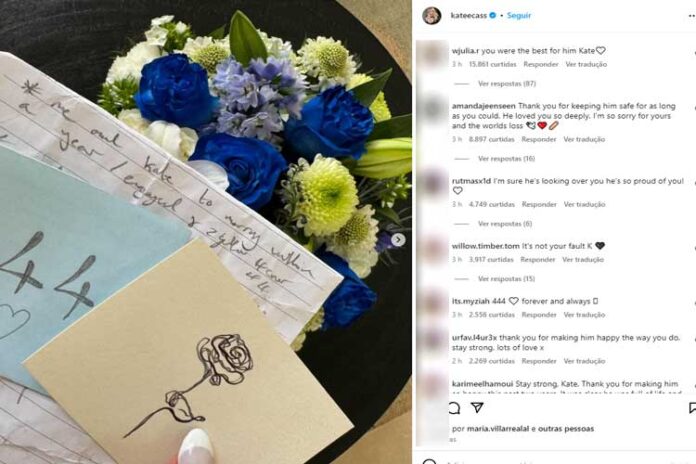Open post options three-dot menu
Screen dimensions: 696x464
[x=692, y=16]
